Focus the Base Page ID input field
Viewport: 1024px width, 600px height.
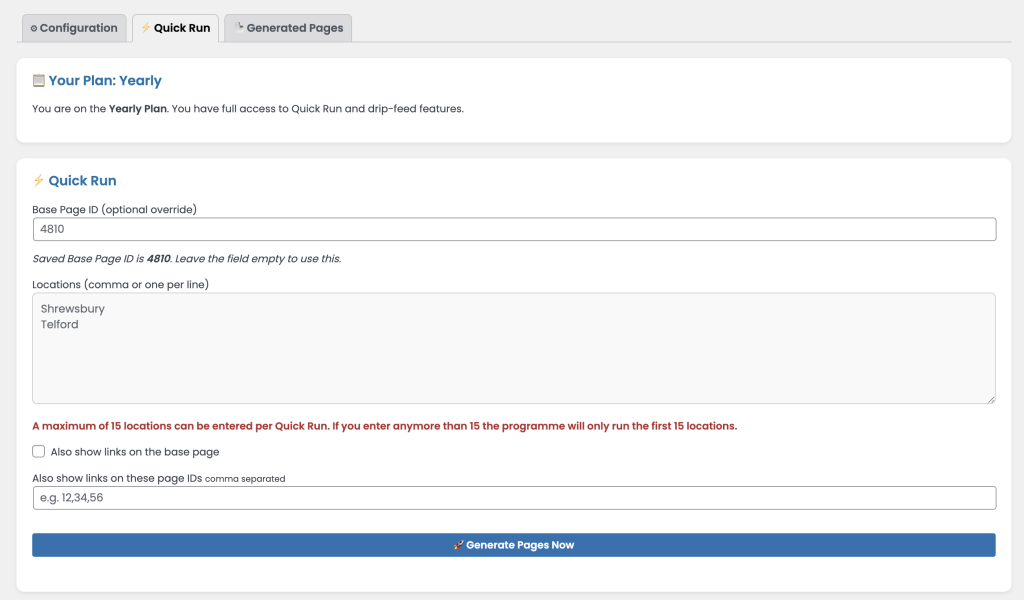[x=514, y=229]
